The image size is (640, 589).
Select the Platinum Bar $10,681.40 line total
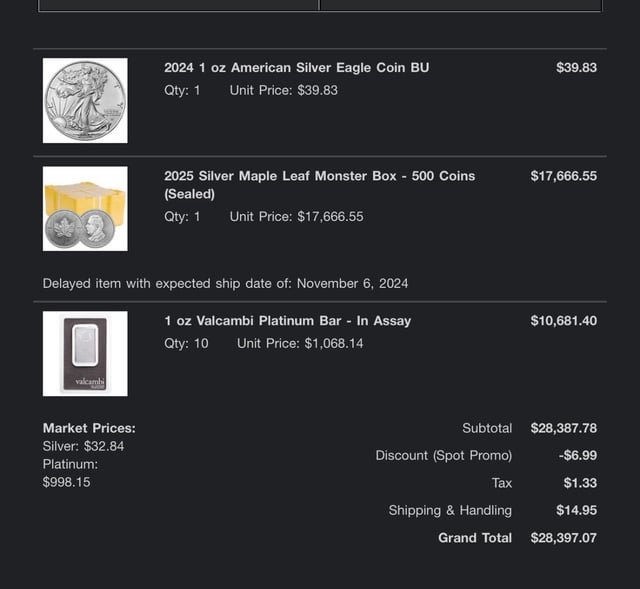click(563, 321)
